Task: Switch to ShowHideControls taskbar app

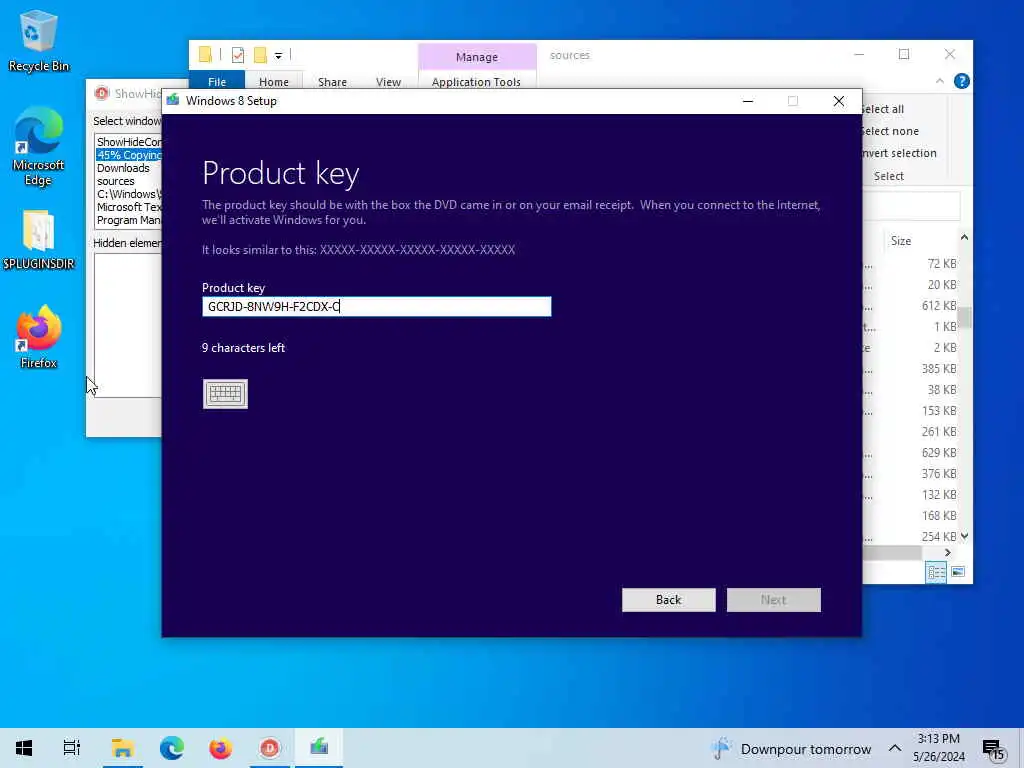Action: point(270,748)
